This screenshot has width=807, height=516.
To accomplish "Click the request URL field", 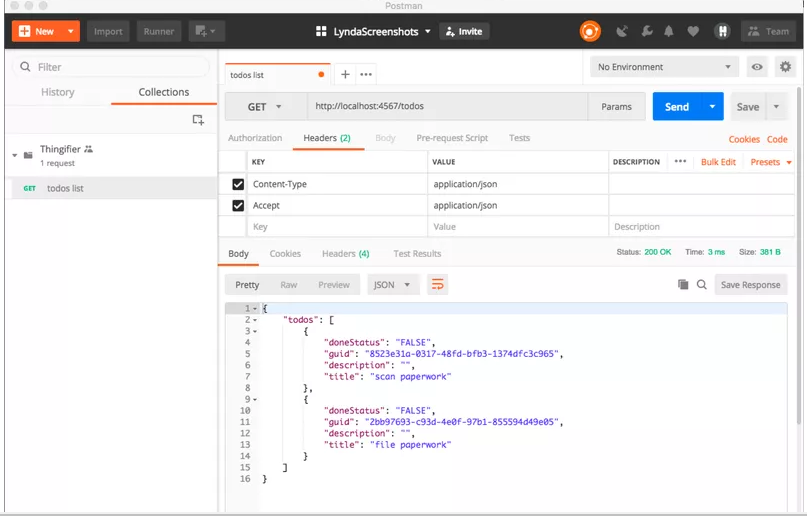I will coord(448,106).
